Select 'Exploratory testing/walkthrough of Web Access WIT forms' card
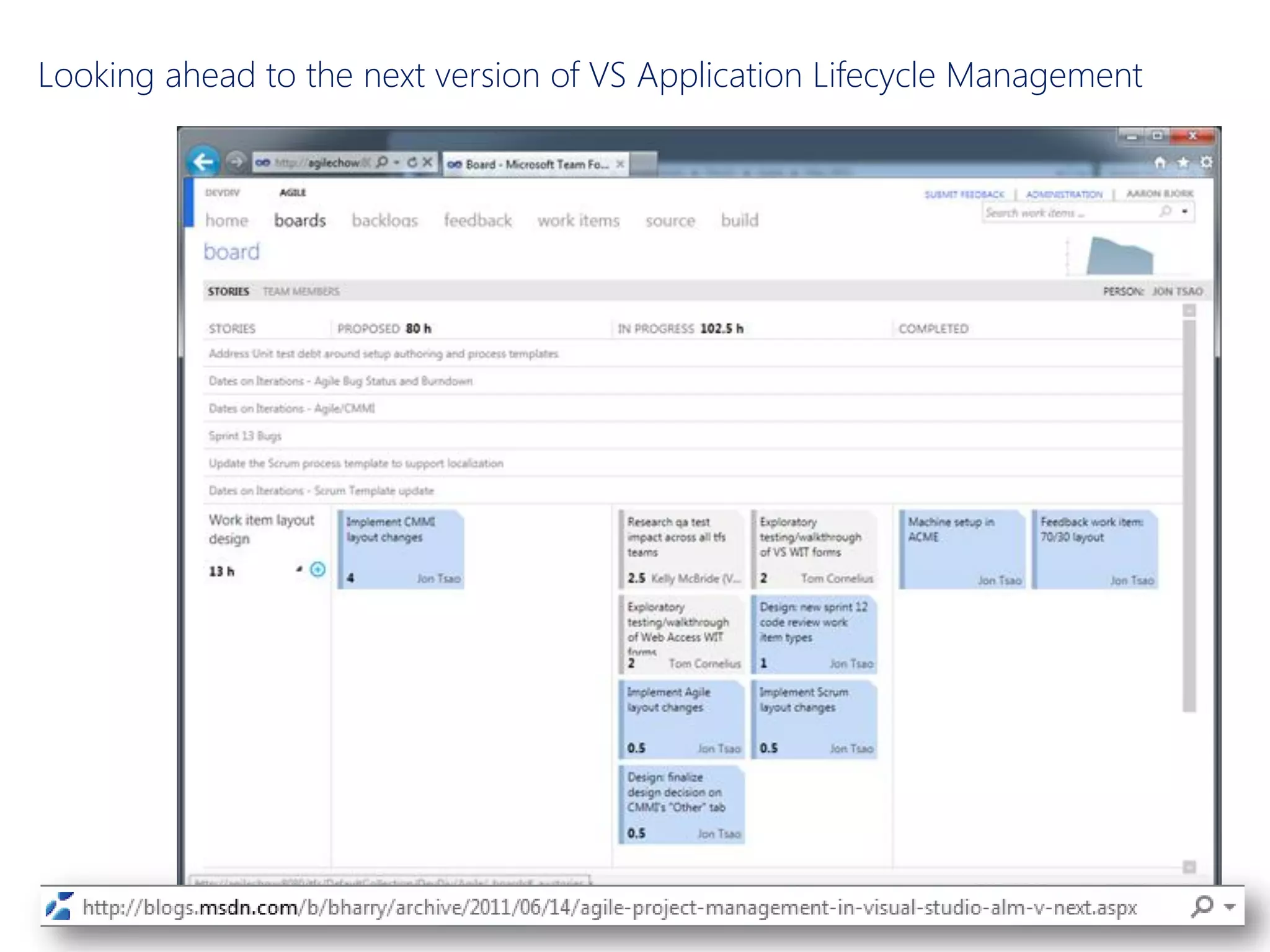This screenshot has width=1270, height=952. pos(681,634)
